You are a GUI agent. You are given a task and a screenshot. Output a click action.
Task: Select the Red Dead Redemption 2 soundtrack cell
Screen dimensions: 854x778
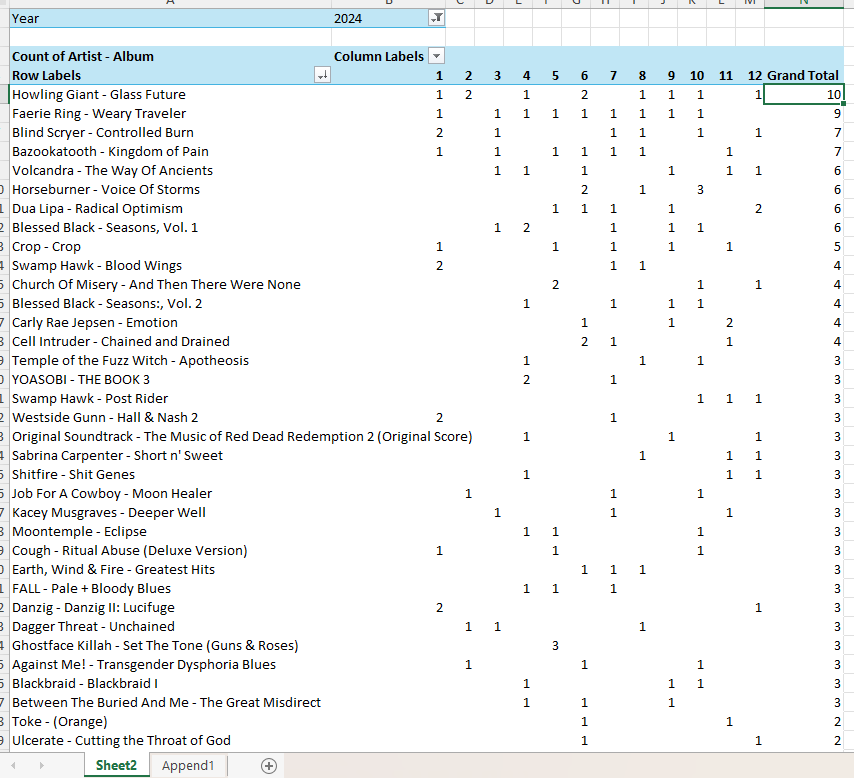pos(170,436)
